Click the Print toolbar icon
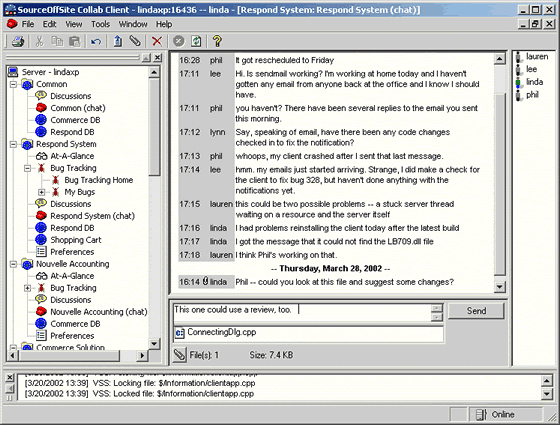 tap(18, 41)
